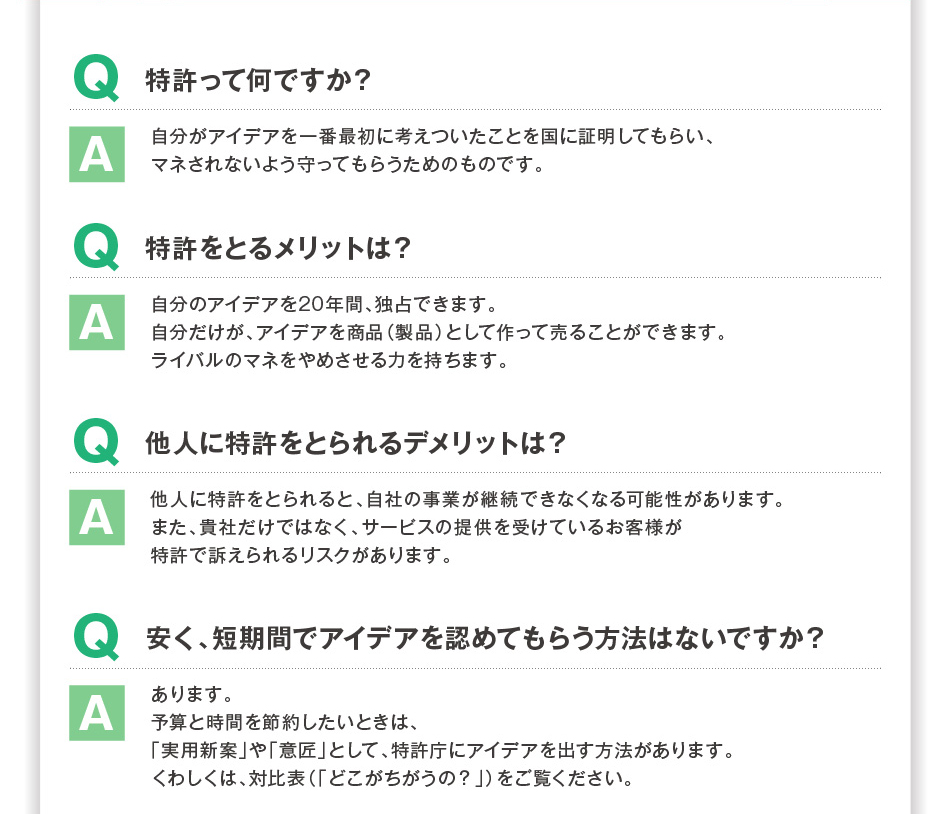The height and width of the screenshot is (814, 951).
Task: Click the line 自分のアイデアを20年間、独占できます。
Action: point(323,304)
